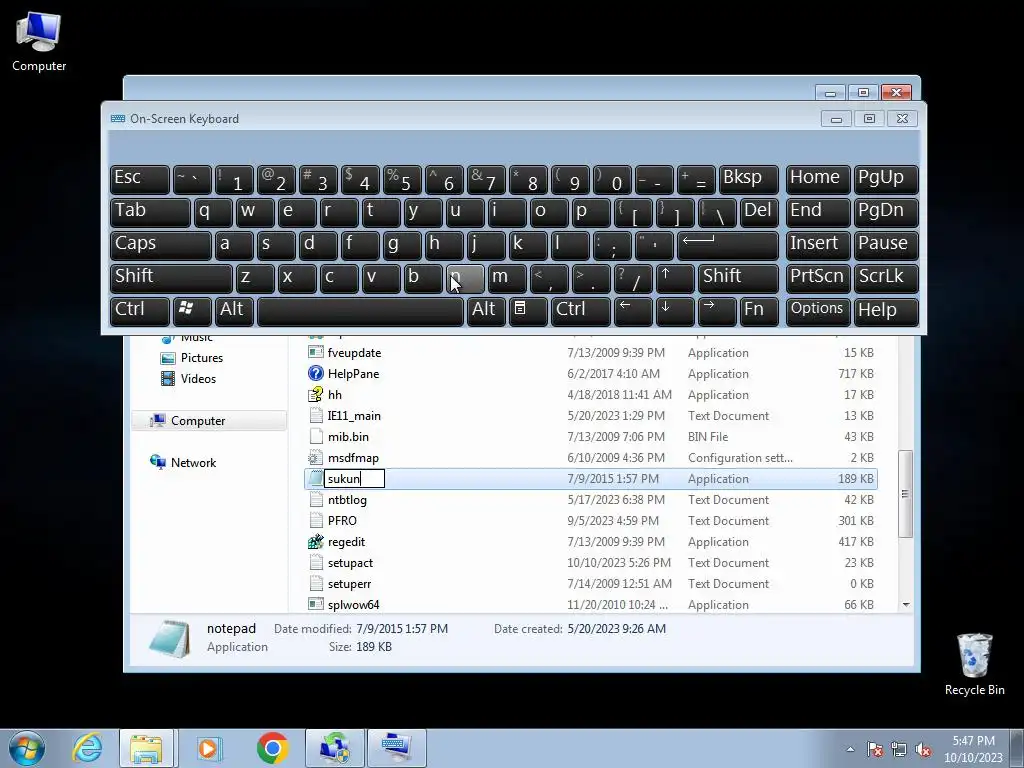The image size is (1024, 768).
Task: Select the fveupdate application file
Action: (354, 353)
